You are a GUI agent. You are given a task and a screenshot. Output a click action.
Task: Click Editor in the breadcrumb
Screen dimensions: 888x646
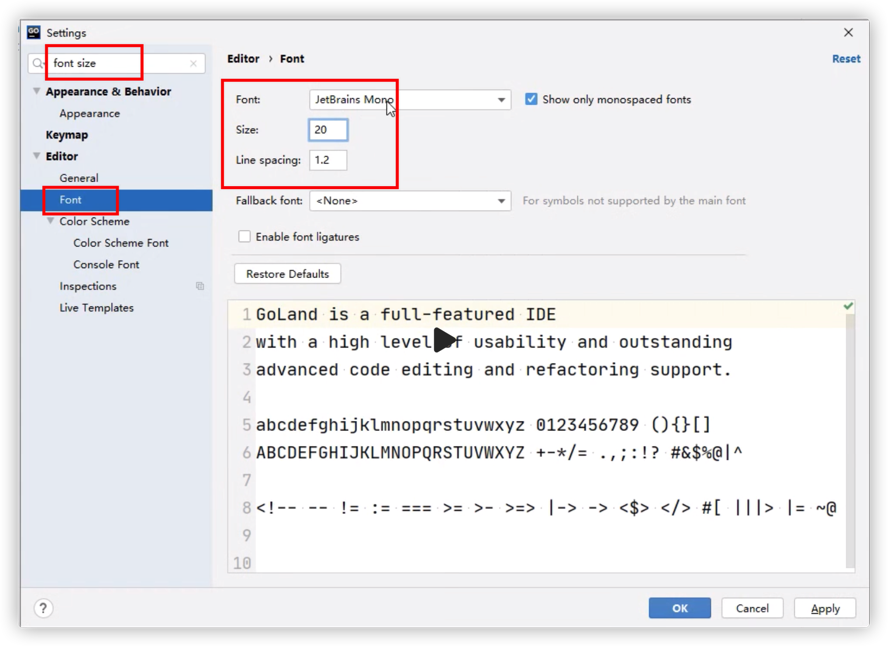243,59
